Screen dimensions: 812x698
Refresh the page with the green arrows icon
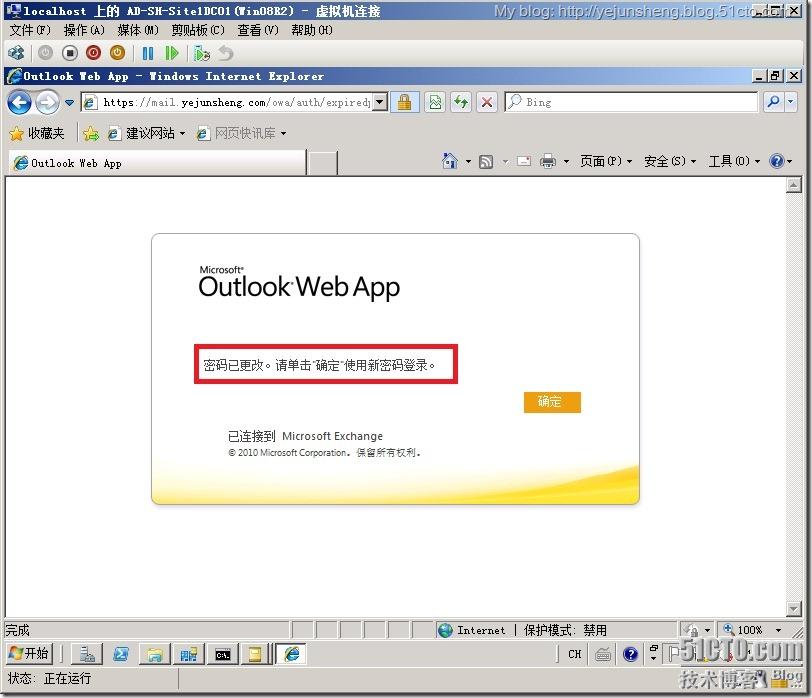[x=461, y=102]
